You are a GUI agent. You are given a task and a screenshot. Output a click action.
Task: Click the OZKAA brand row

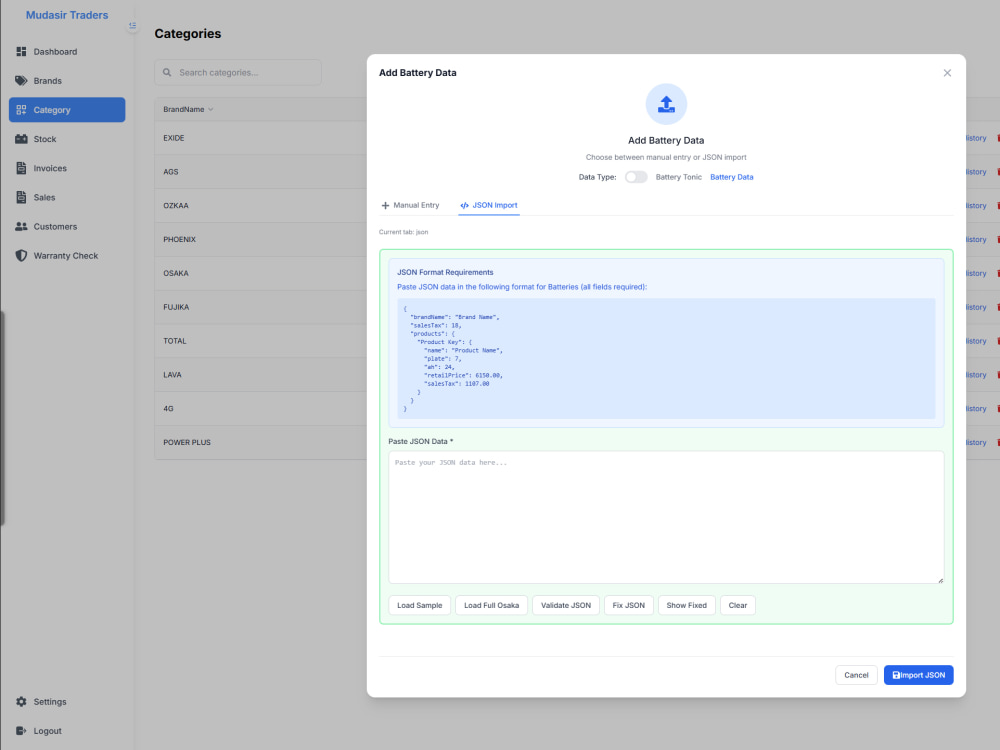pyautogui.click(x=260, y=206)
